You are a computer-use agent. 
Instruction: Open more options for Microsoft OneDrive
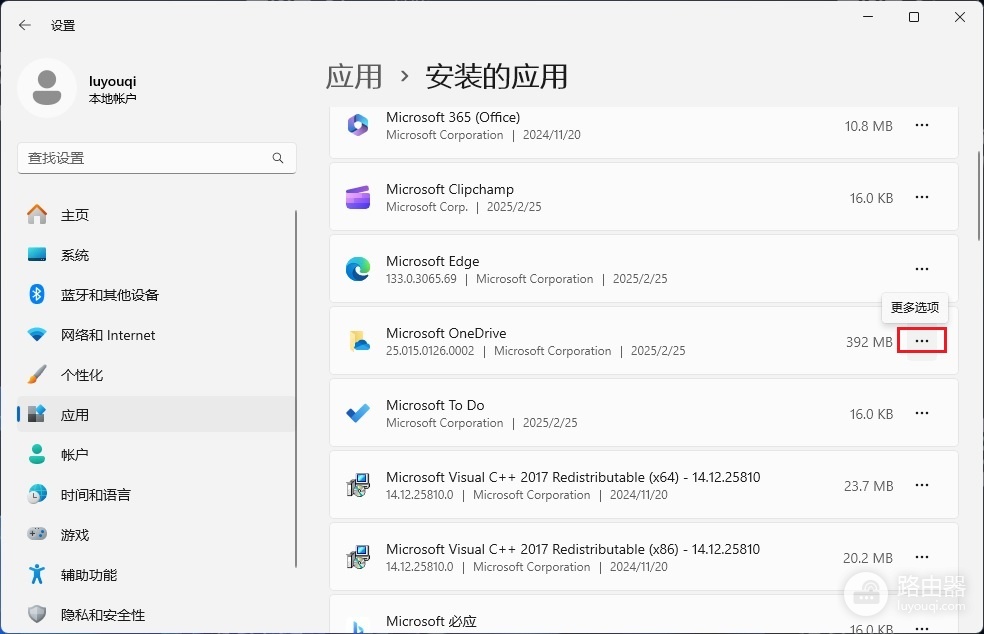click(x=922, y=341)
